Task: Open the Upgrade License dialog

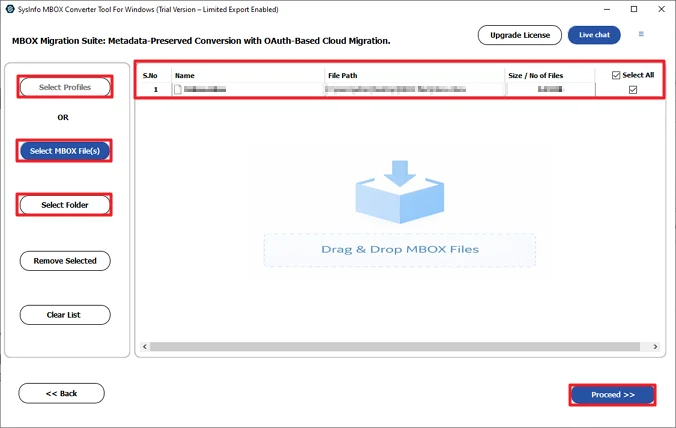Action: (520, 35)
